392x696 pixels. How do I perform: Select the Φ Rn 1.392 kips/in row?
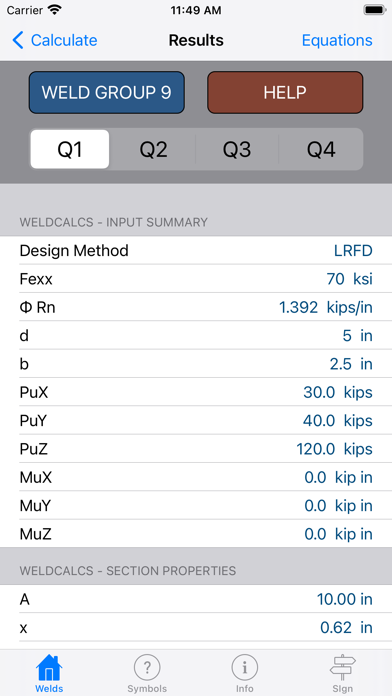pyautogui.click(x=196, y=307)
